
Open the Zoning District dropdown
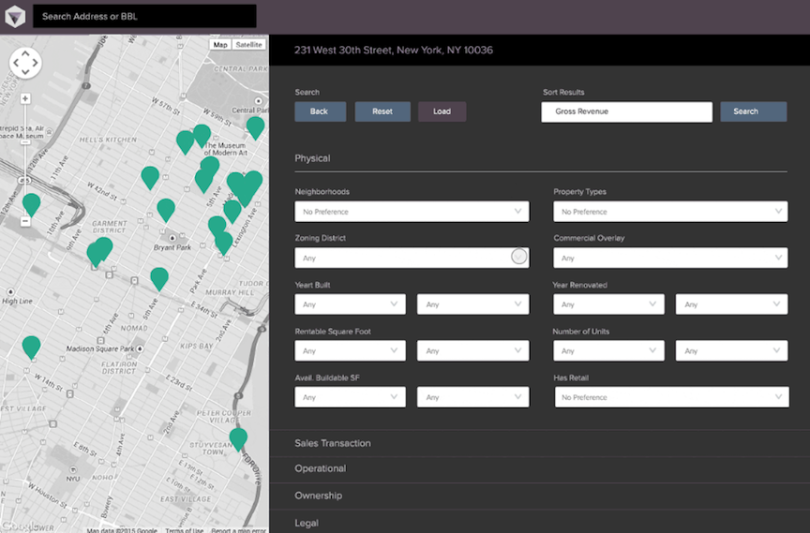412,258
